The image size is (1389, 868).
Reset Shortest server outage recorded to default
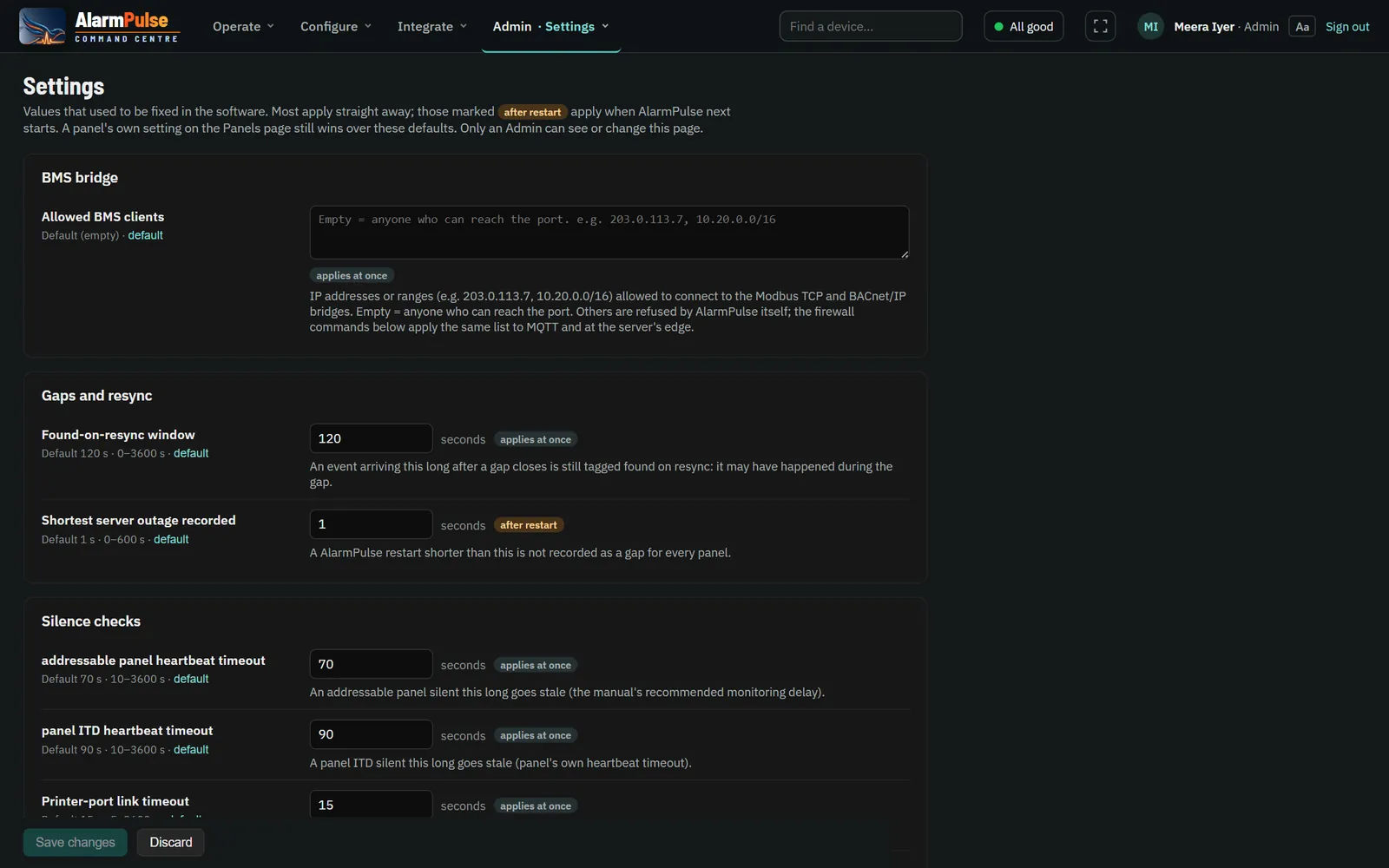point(171,539)
